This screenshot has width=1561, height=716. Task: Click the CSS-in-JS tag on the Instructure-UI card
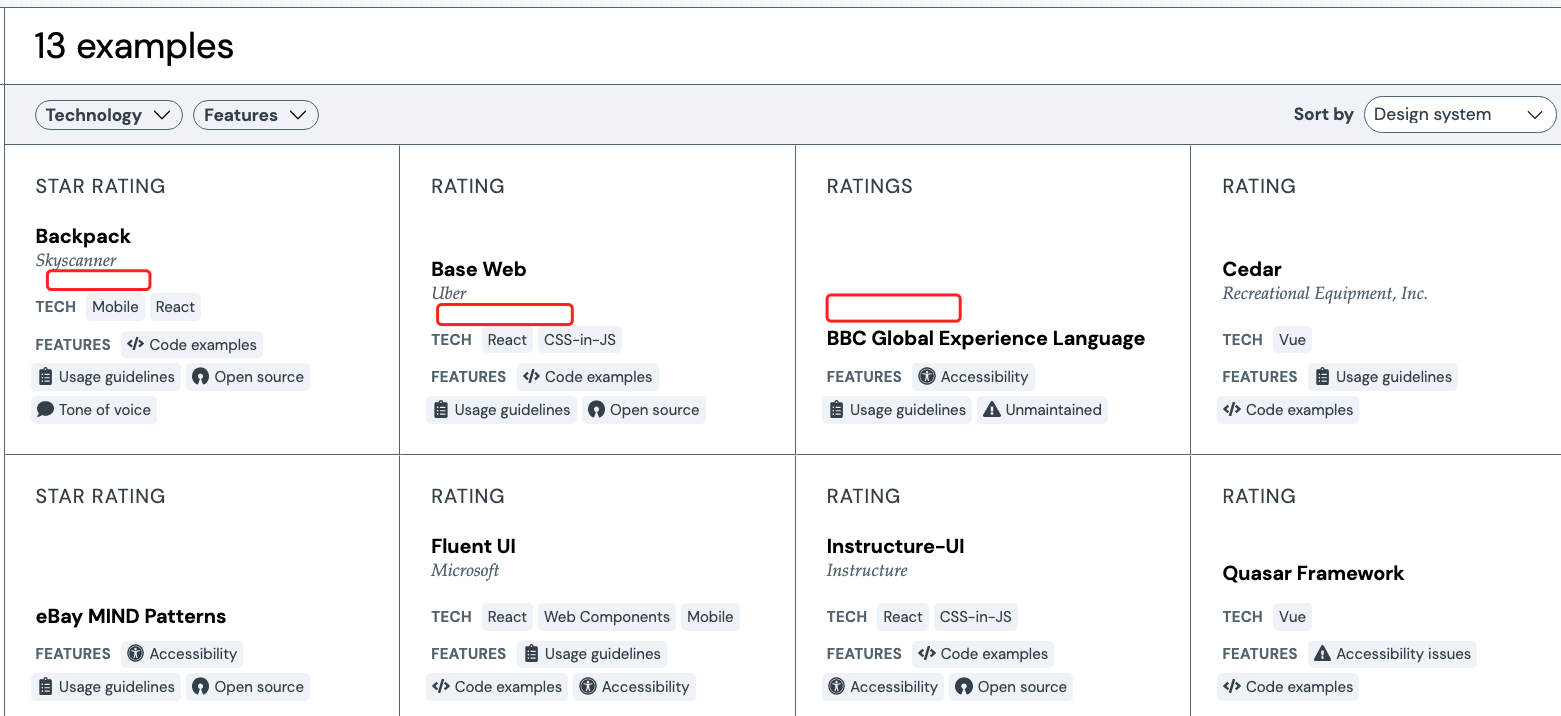click(x=976, y=617)
